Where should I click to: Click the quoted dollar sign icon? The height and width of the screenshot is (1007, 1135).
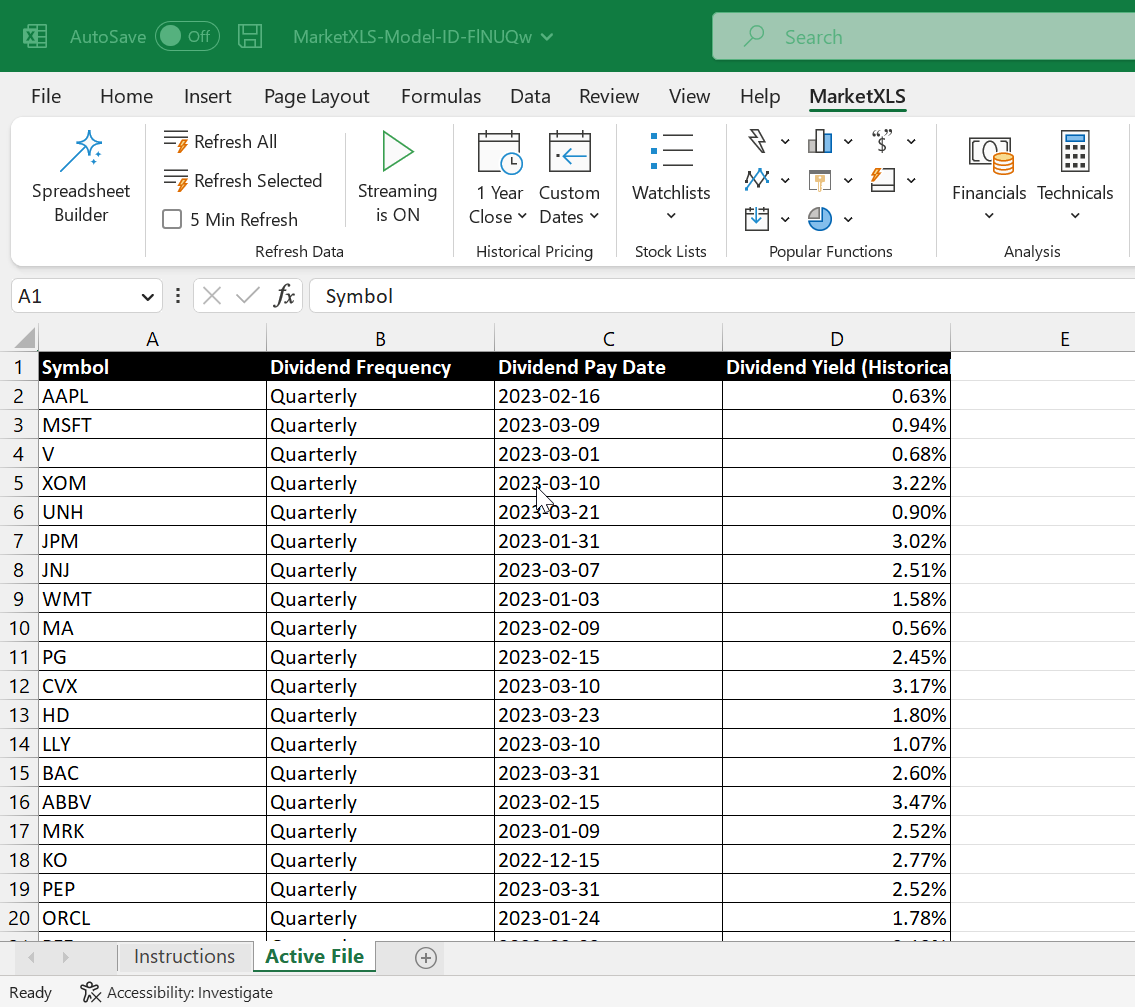(x=882, y=141)
